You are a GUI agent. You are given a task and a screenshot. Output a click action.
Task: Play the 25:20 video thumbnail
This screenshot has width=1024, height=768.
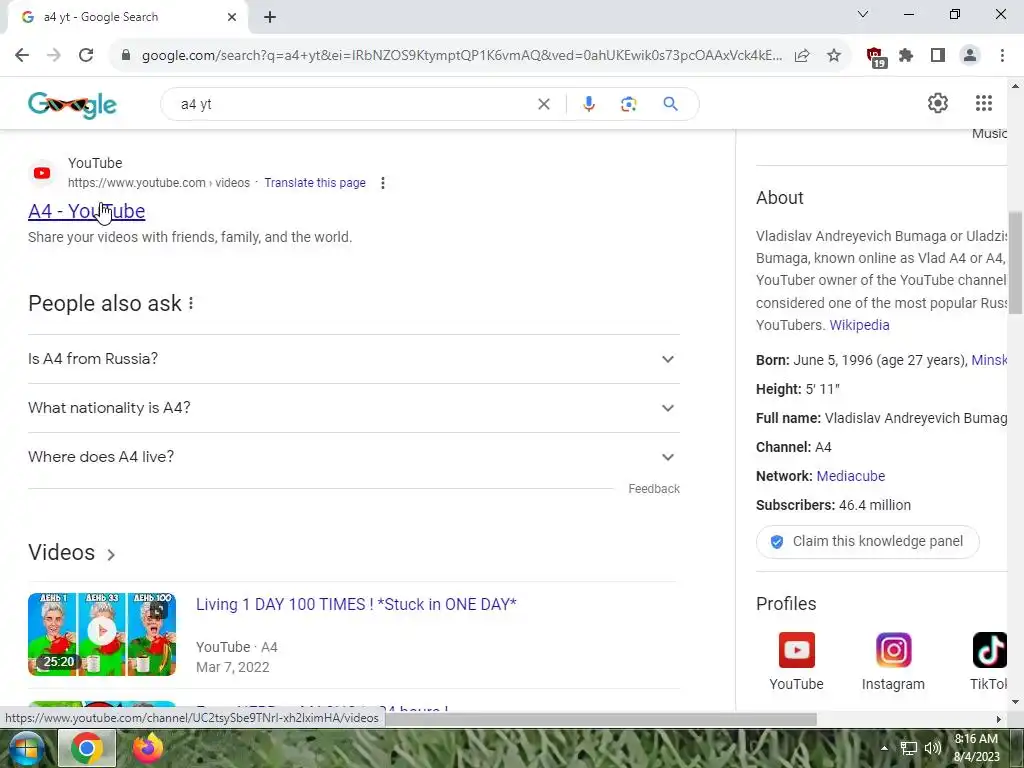(x=102, y=634)
